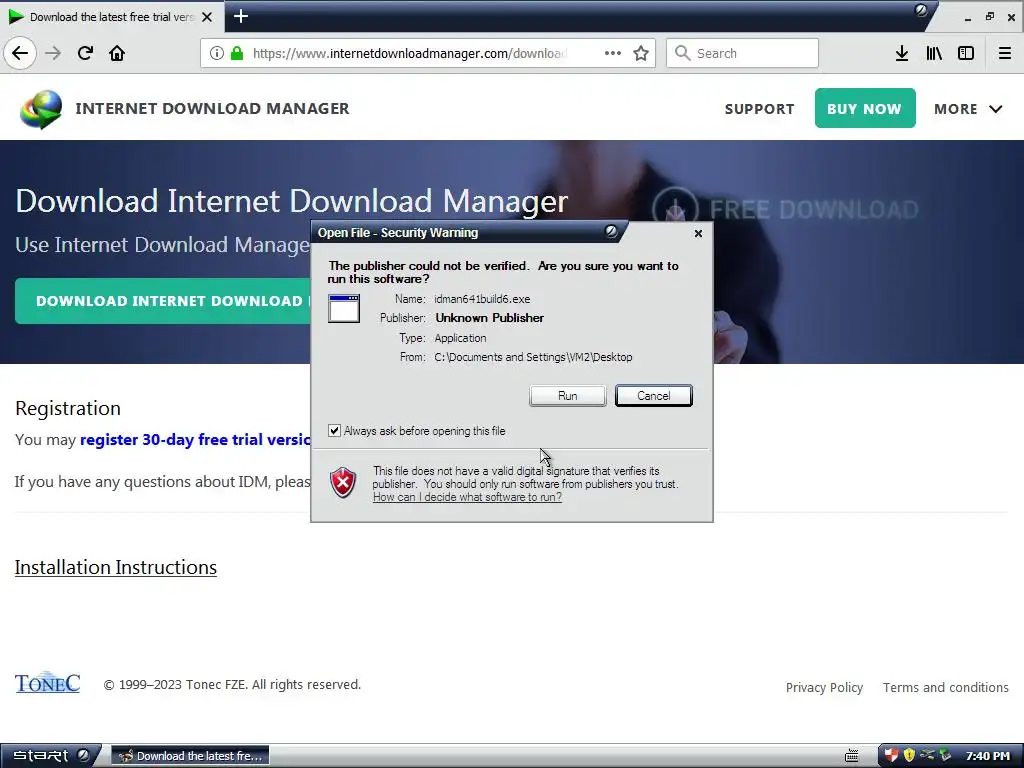Click the dialog title bar round badge icon

[x=611, y=231]
